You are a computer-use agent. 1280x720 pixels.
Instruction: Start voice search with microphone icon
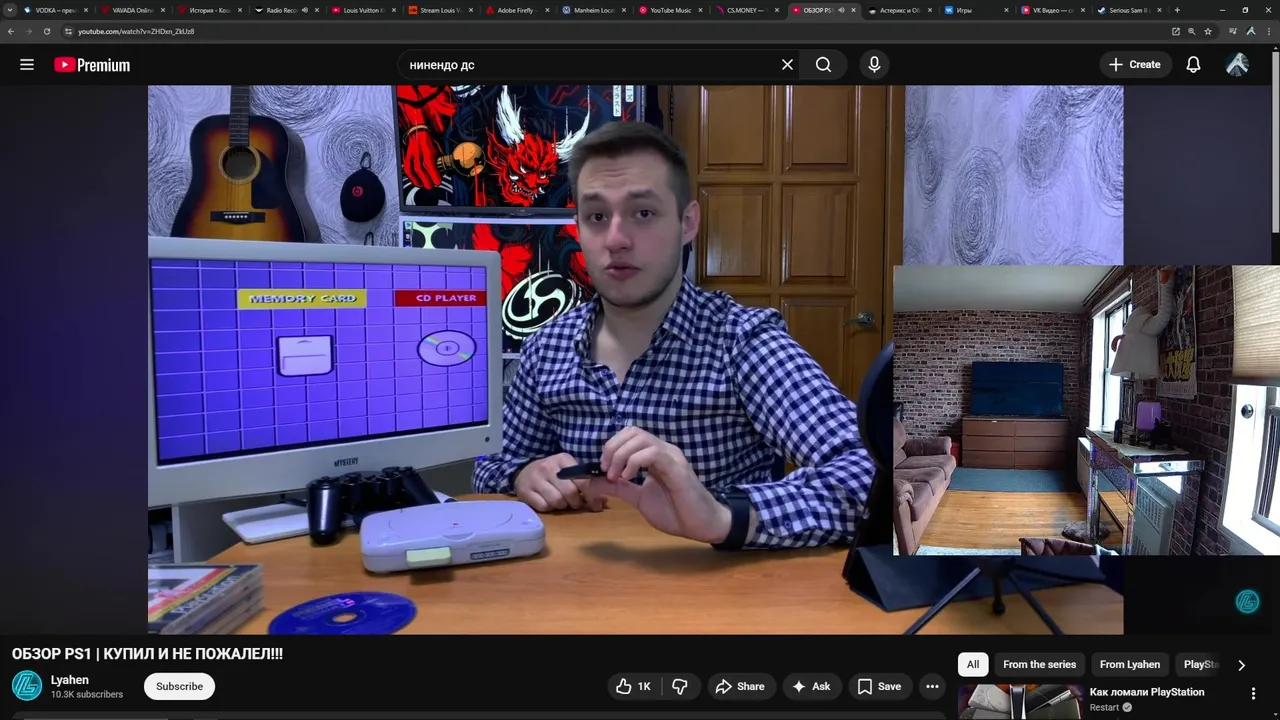tap(874, 65)
